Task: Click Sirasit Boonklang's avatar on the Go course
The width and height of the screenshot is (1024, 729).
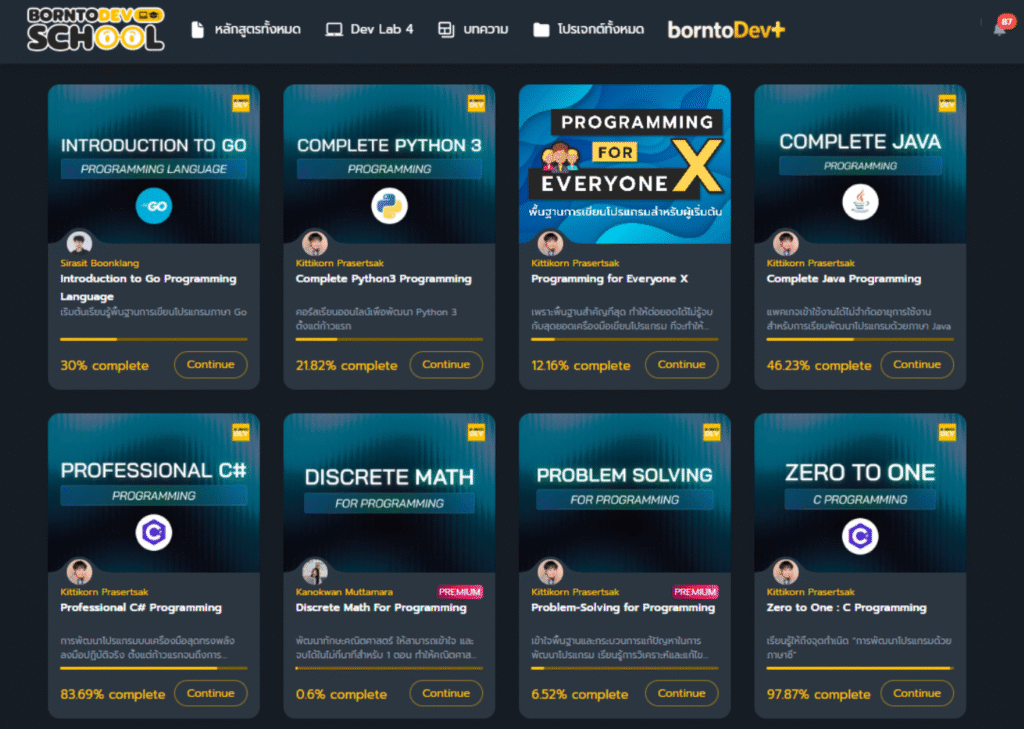Action: [x=79, y=243]
